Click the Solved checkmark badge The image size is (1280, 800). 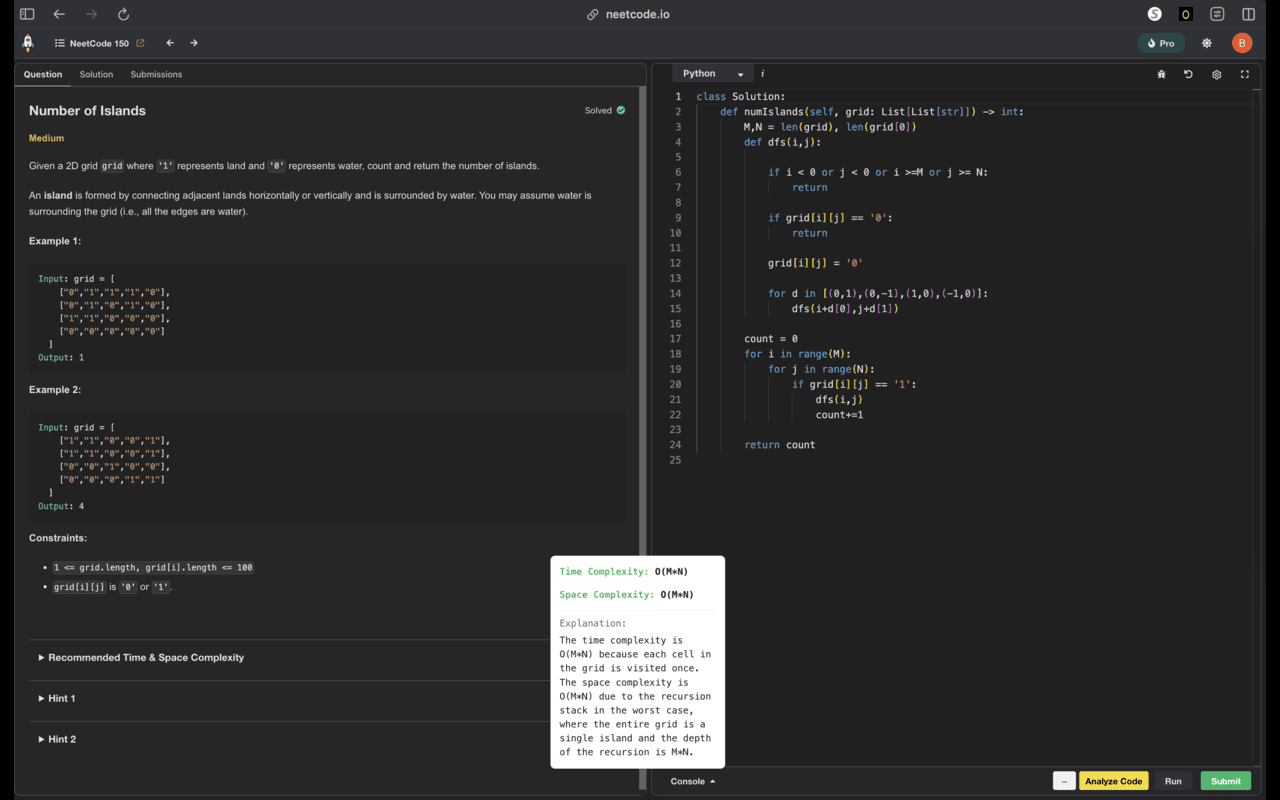620,111
